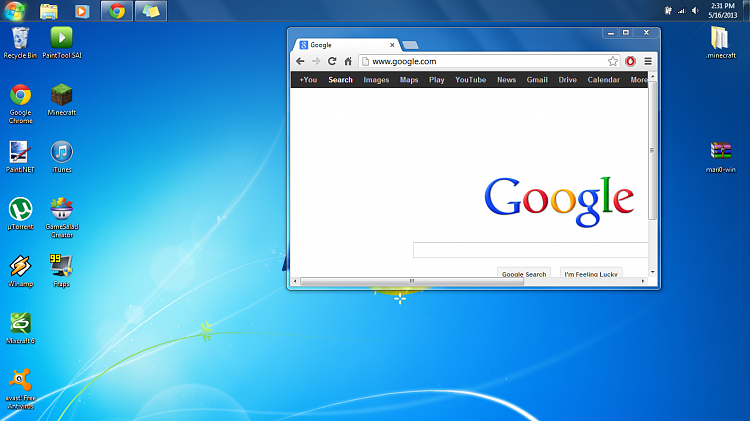Image resolution: width=750 pixels, height=421 pixels.
Task: Click the scroll-left arrow in Chrome
Action: [x=295, y=281]
